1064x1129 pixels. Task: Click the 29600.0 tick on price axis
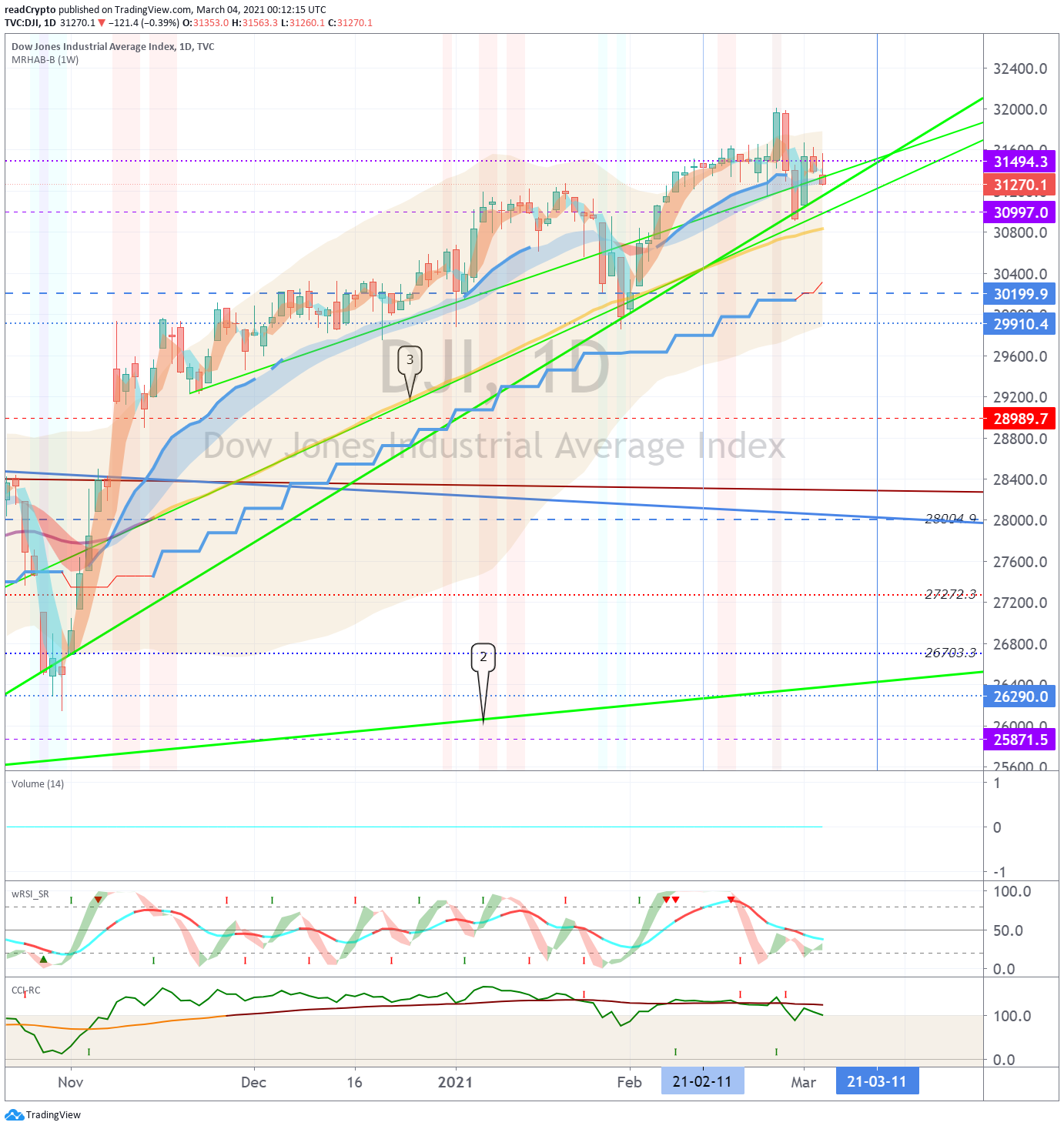[x=1020, y=356]
